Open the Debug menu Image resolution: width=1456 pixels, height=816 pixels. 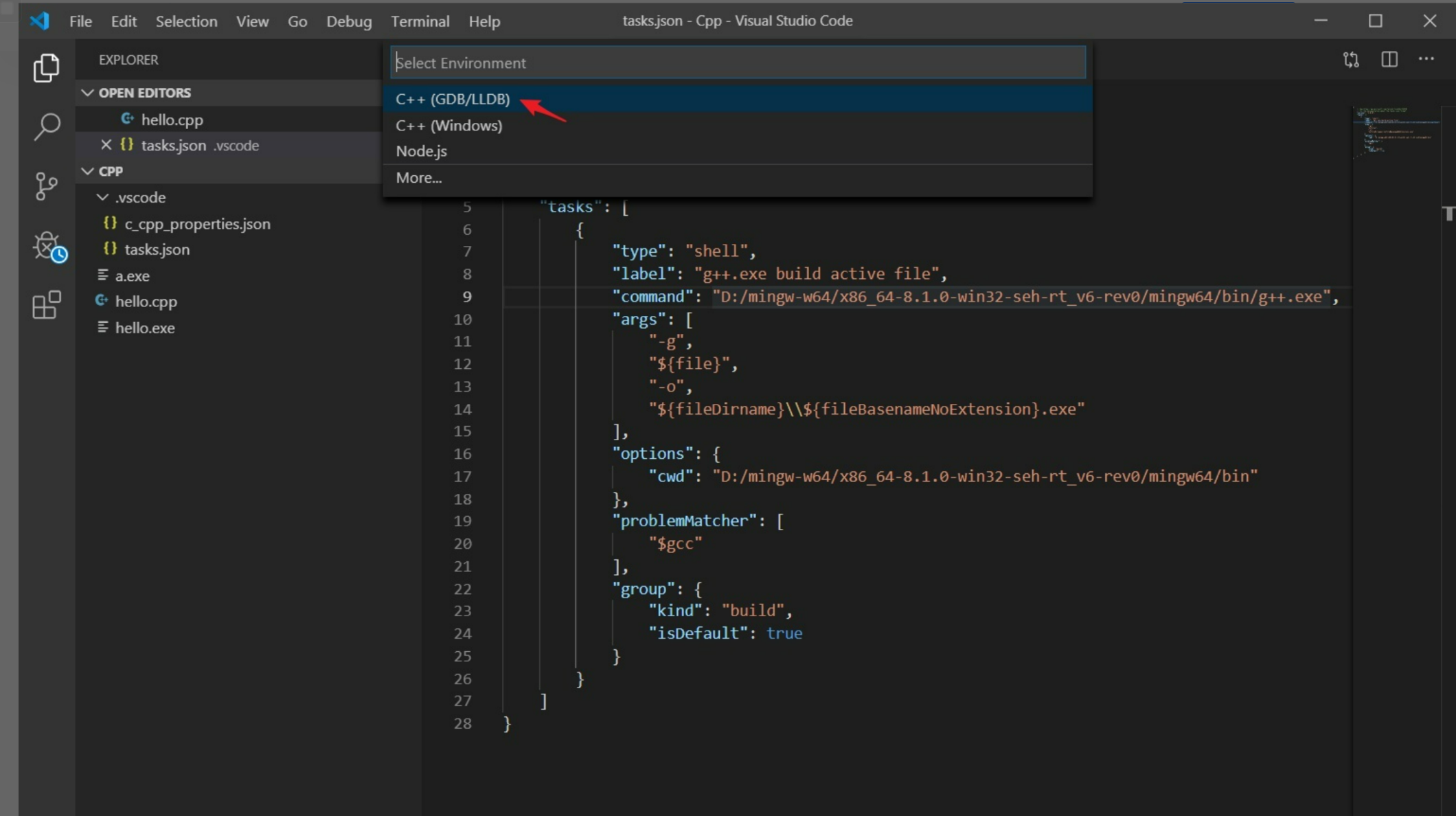click(349, 21)
